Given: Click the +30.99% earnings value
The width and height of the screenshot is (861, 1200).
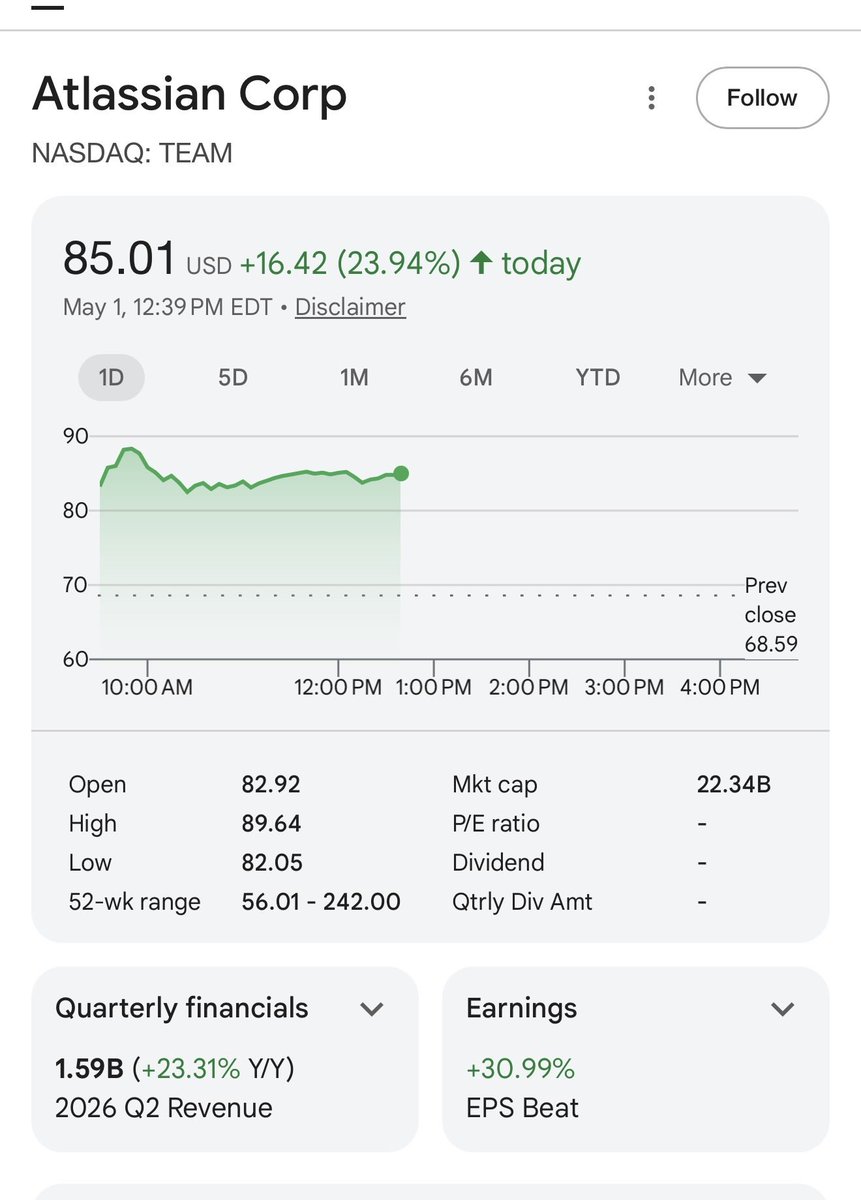Looking at the screenshot, I should [x=521, y=1069].
